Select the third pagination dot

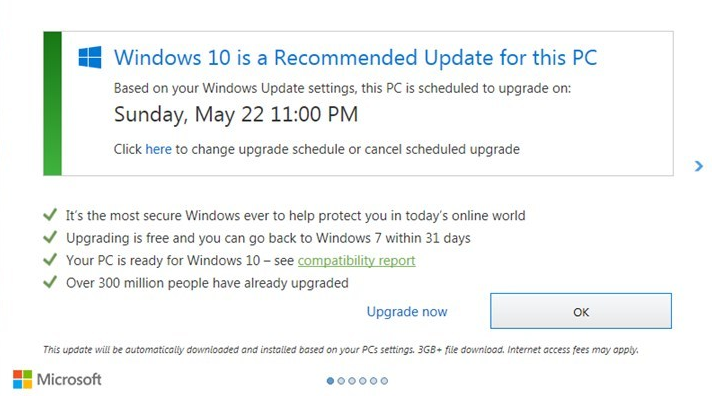352,381
